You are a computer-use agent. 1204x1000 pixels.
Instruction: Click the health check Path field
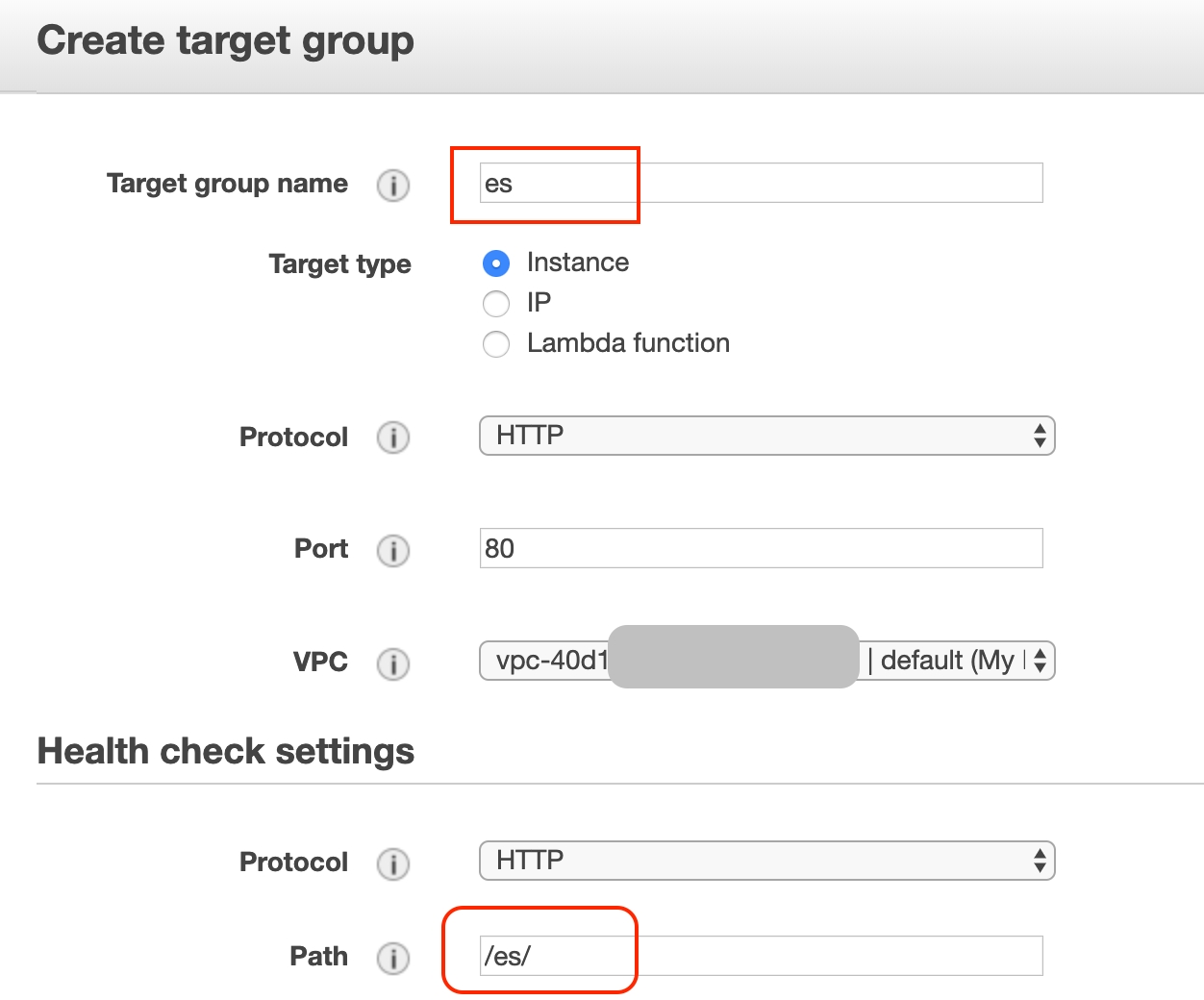coord(761,956)
